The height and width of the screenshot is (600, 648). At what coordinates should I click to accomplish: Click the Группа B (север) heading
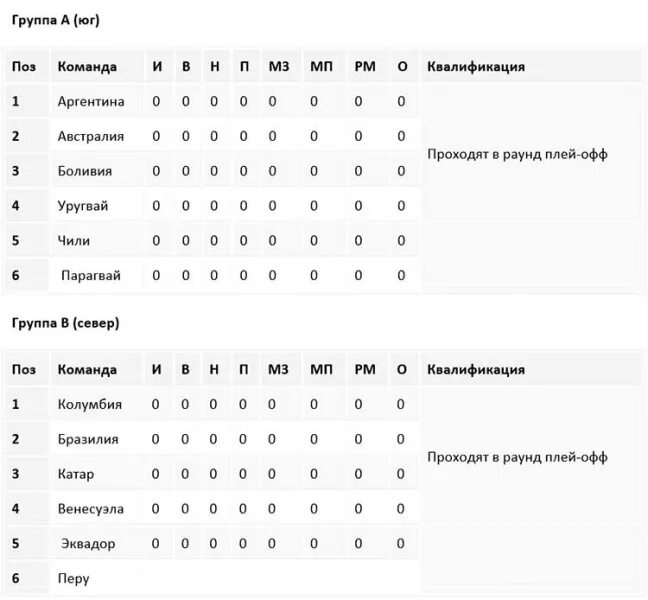(65, 323)
